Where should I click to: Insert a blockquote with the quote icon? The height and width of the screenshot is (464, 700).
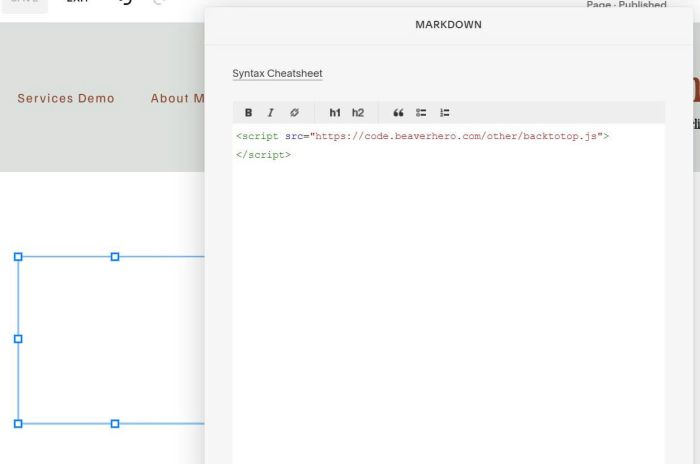click(398, 113)
